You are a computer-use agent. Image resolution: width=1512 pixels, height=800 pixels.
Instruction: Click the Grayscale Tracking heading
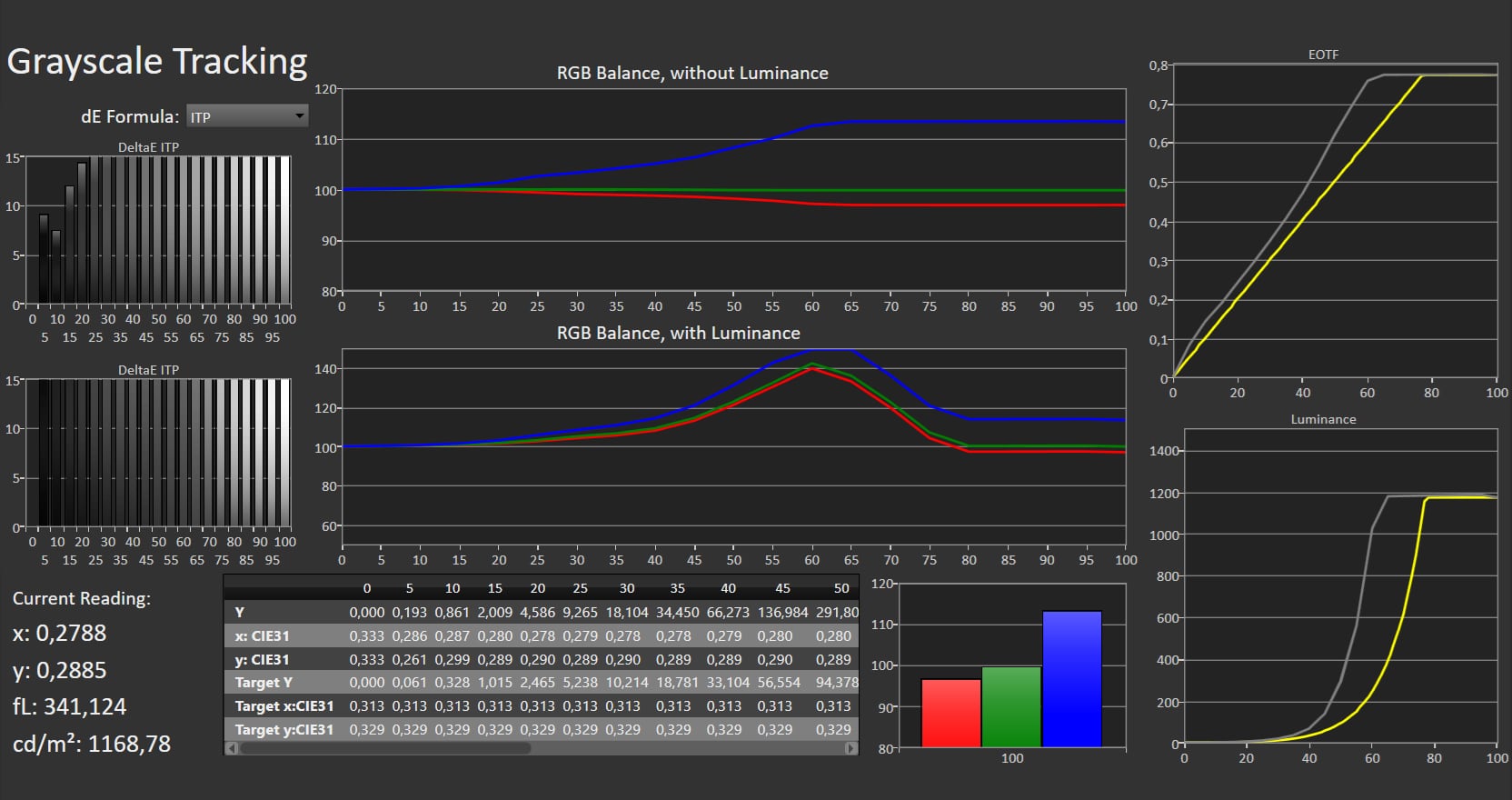tap(157, 61)
